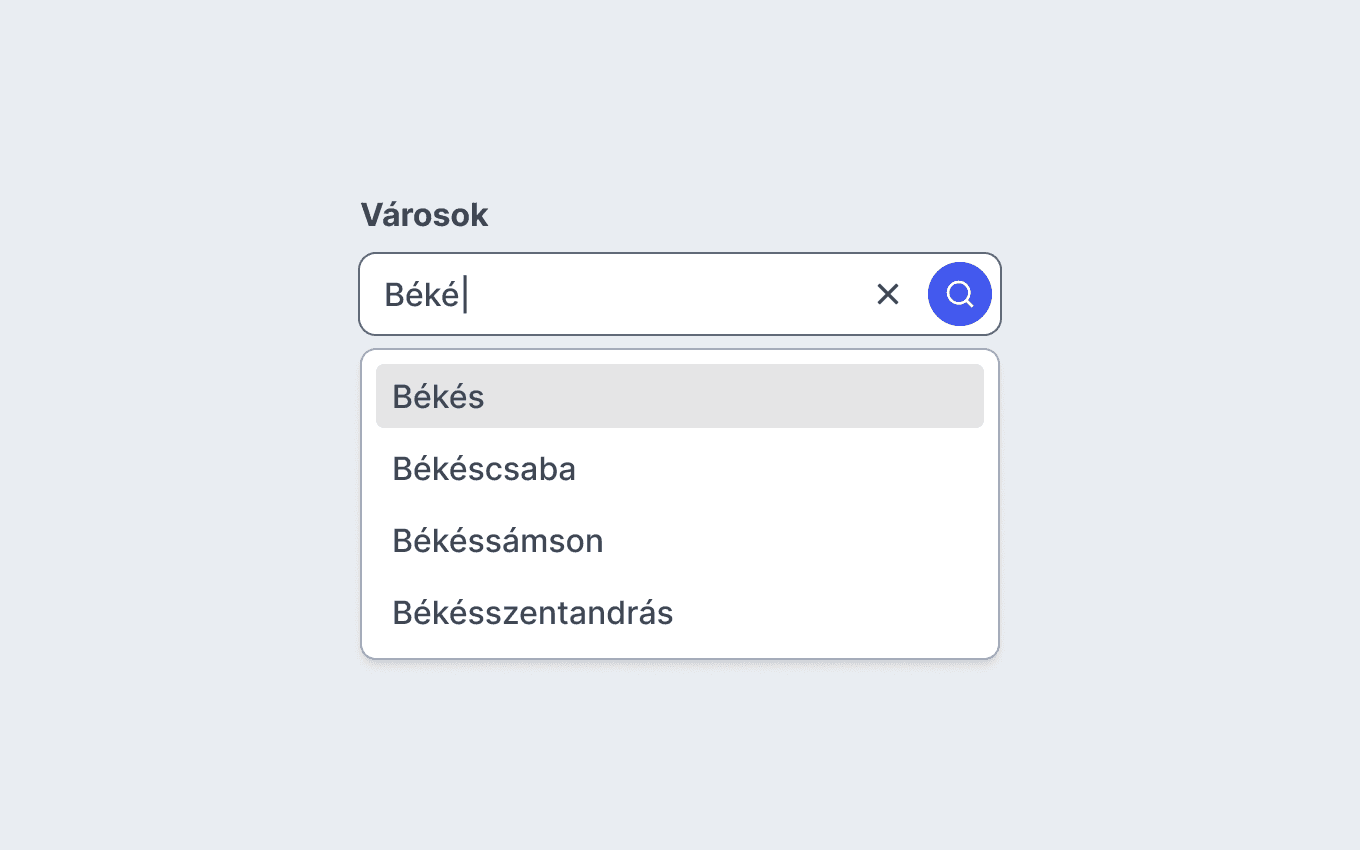Select Békés from the suggestion list
Screen dimensions: 1360x850
680,396
